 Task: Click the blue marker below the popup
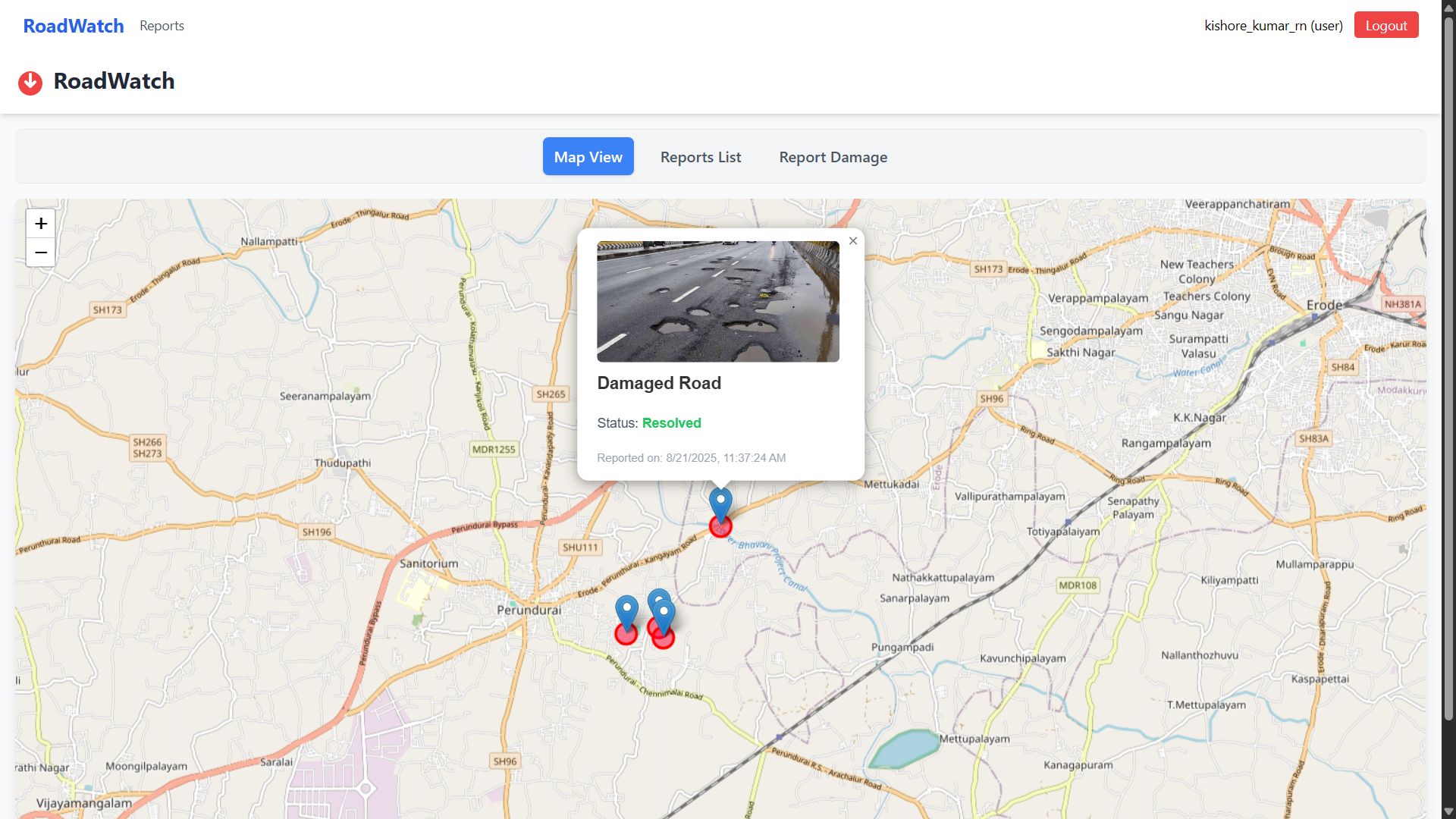point(720,503)
